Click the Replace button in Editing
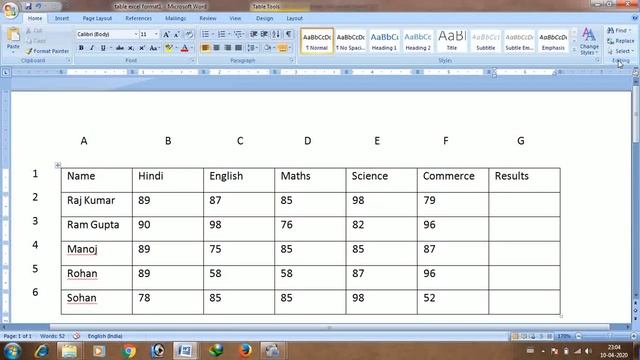The image size is (640, 360). pos(620,41)
